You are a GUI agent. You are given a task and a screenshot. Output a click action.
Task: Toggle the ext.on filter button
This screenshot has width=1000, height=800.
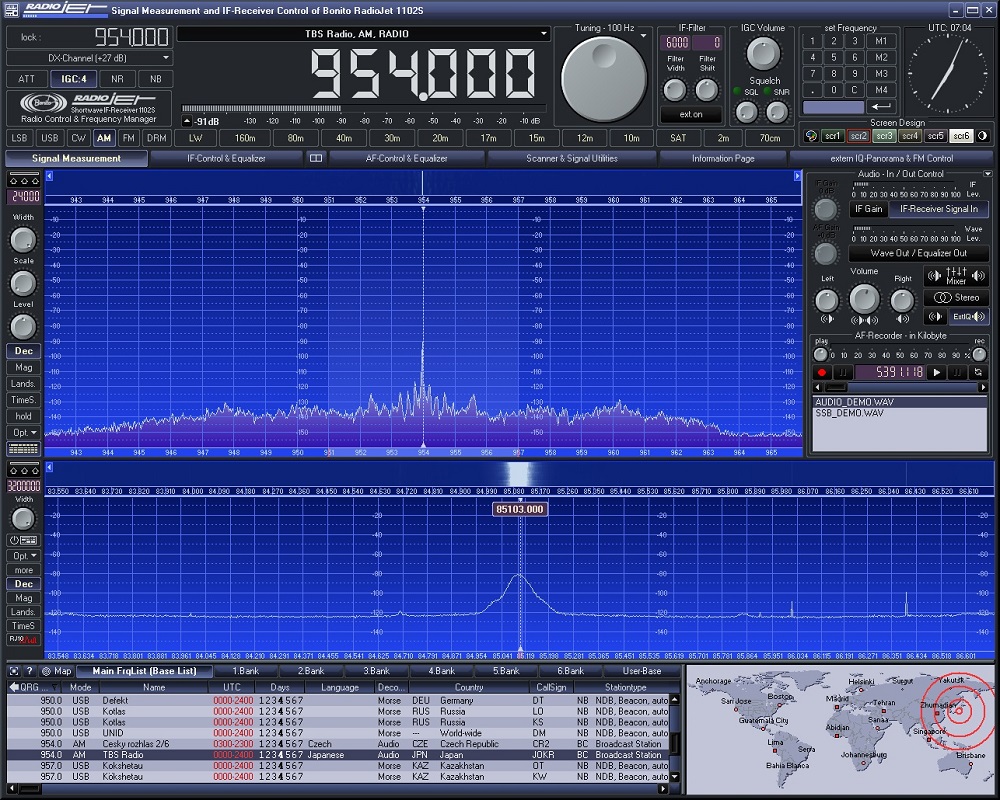(x=691, y=114)
